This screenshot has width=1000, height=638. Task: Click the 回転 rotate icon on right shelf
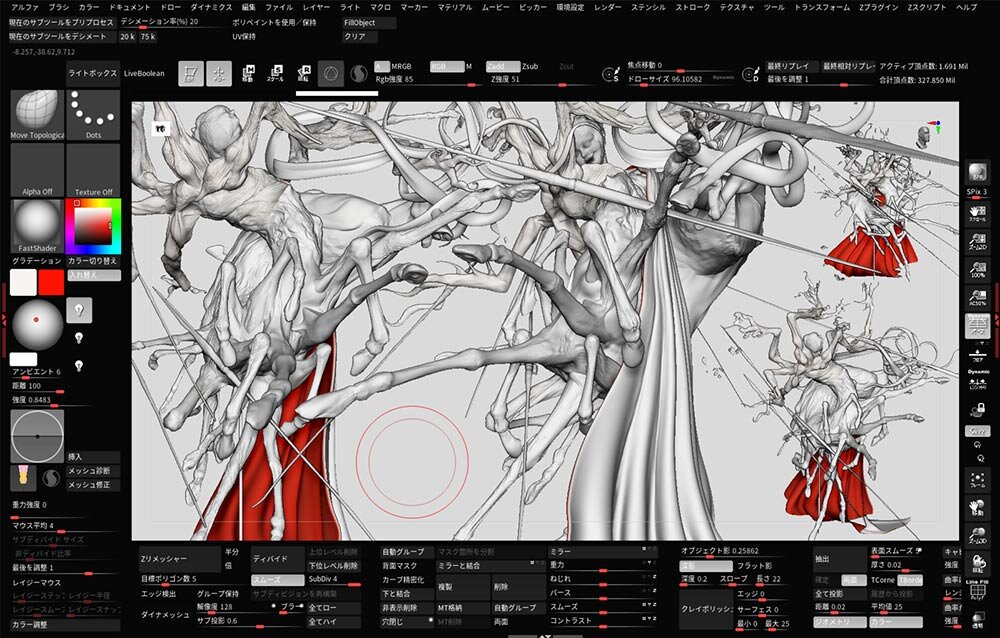977,565
